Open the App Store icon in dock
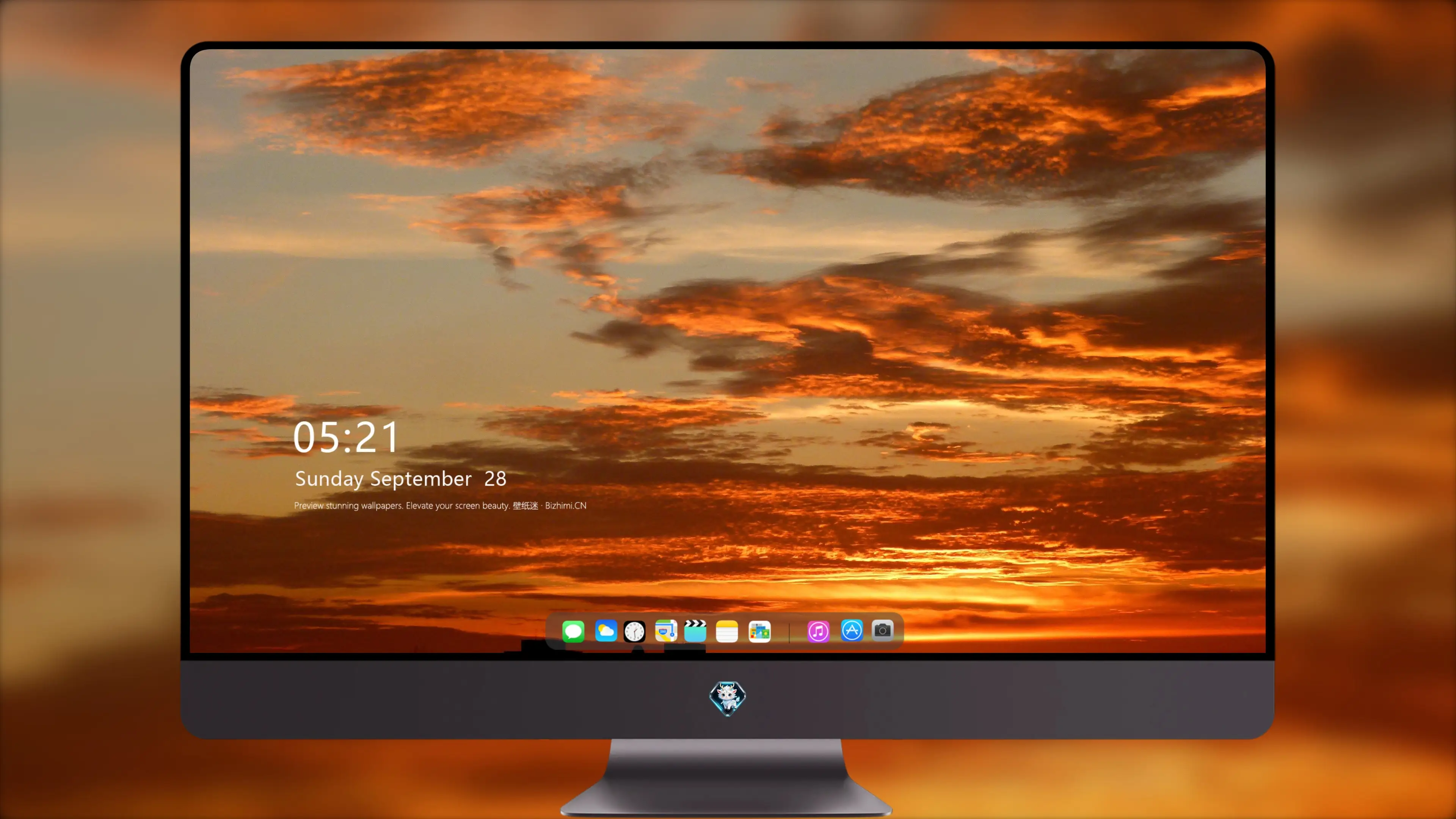 pos(852,630)
